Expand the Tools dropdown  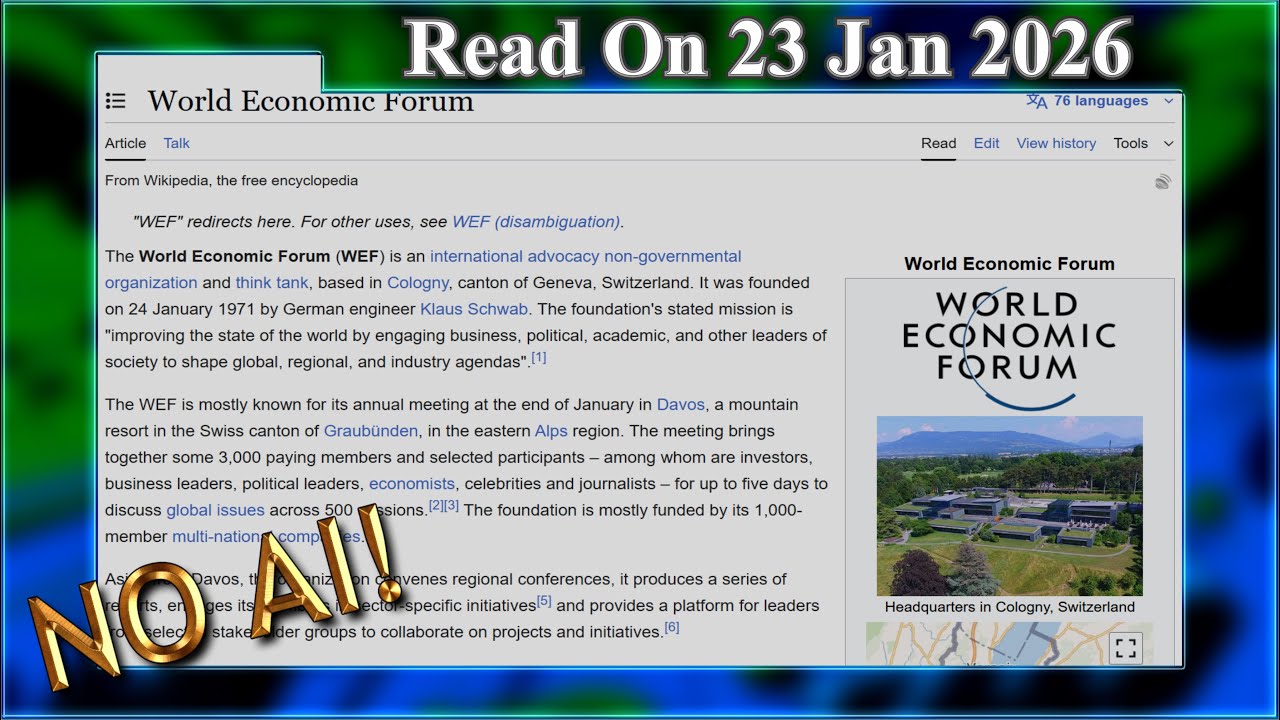coord(1144,143)
